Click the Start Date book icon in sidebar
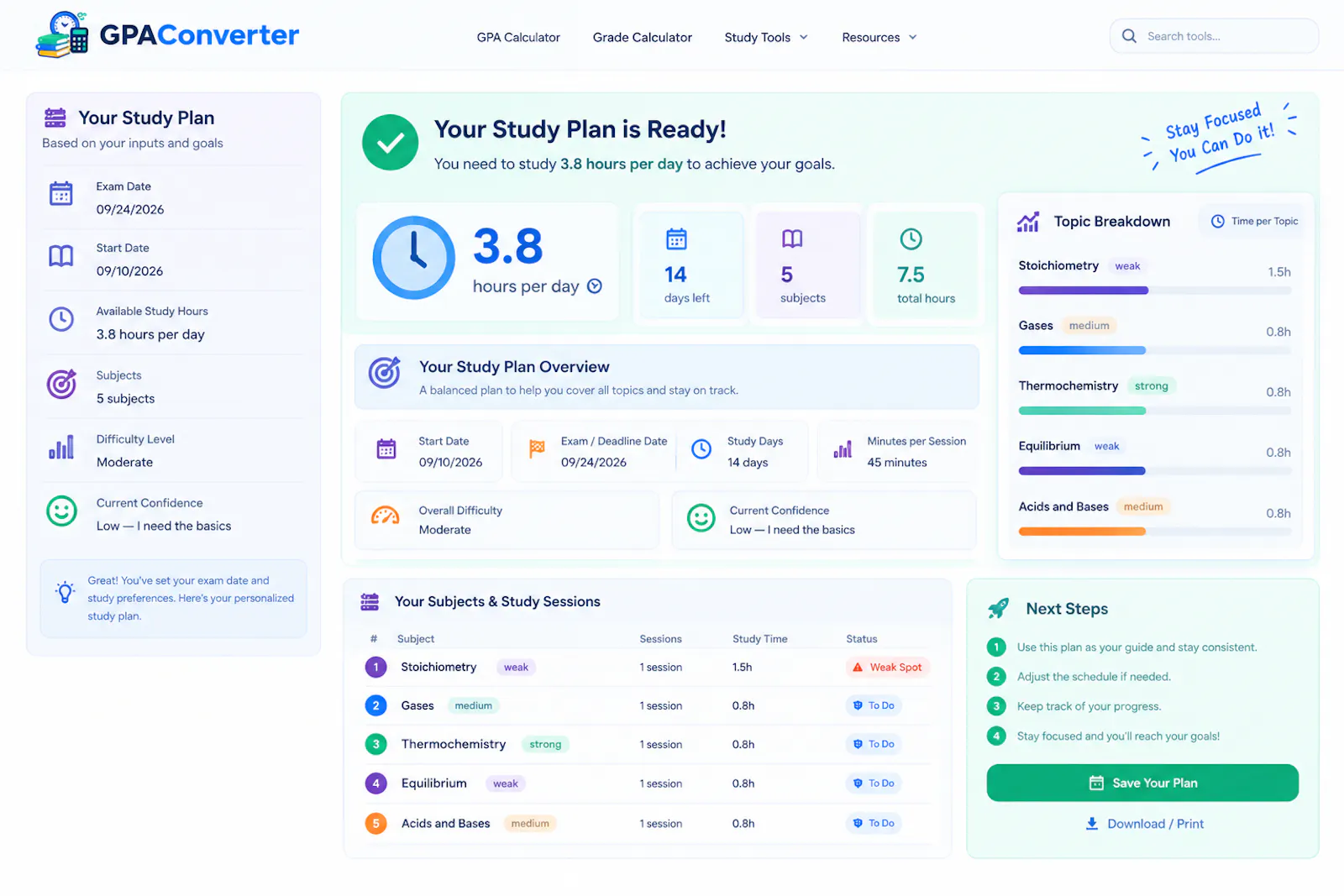 click(61, 255)
